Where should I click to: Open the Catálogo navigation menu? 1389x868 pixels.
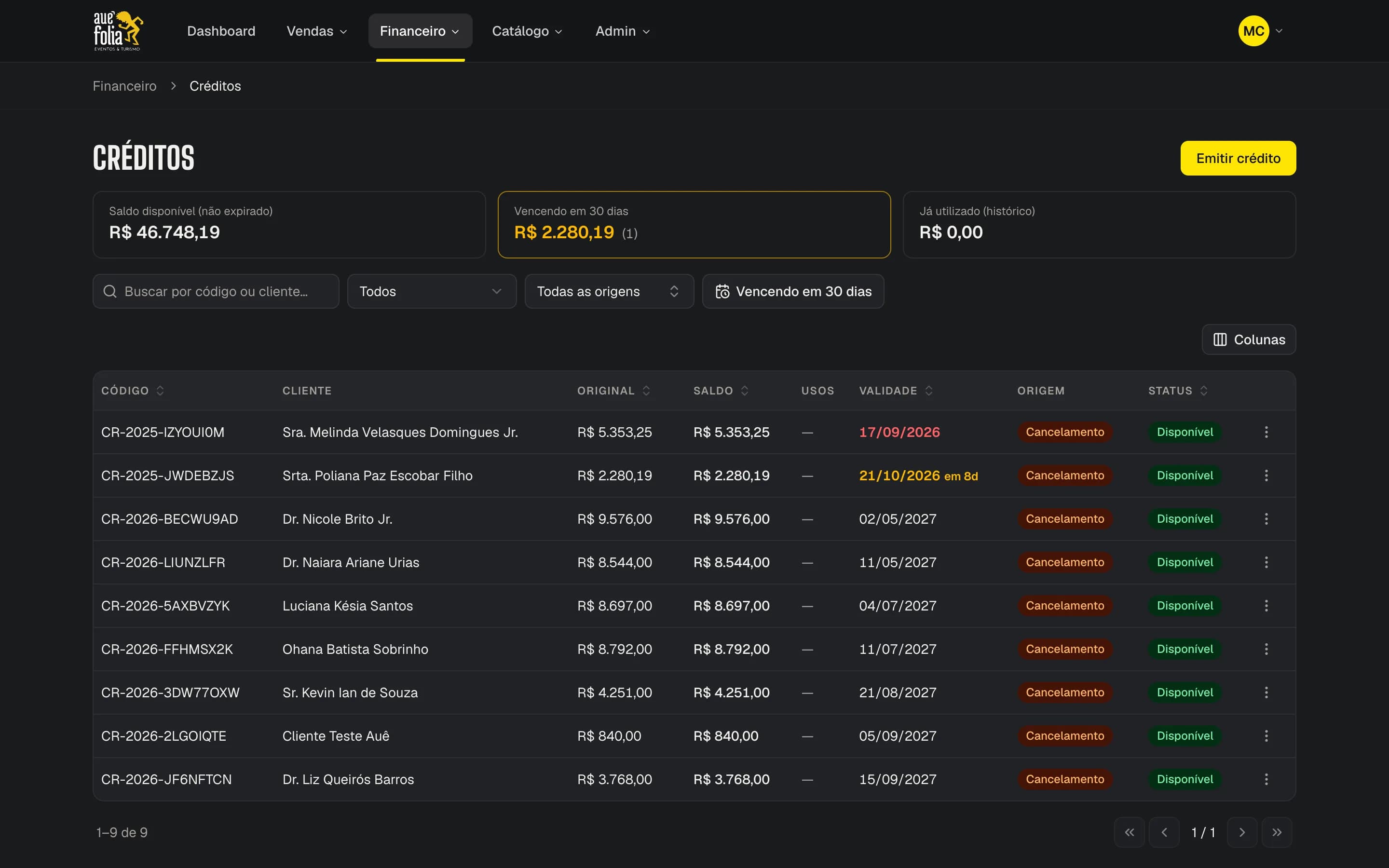[527, 31]
